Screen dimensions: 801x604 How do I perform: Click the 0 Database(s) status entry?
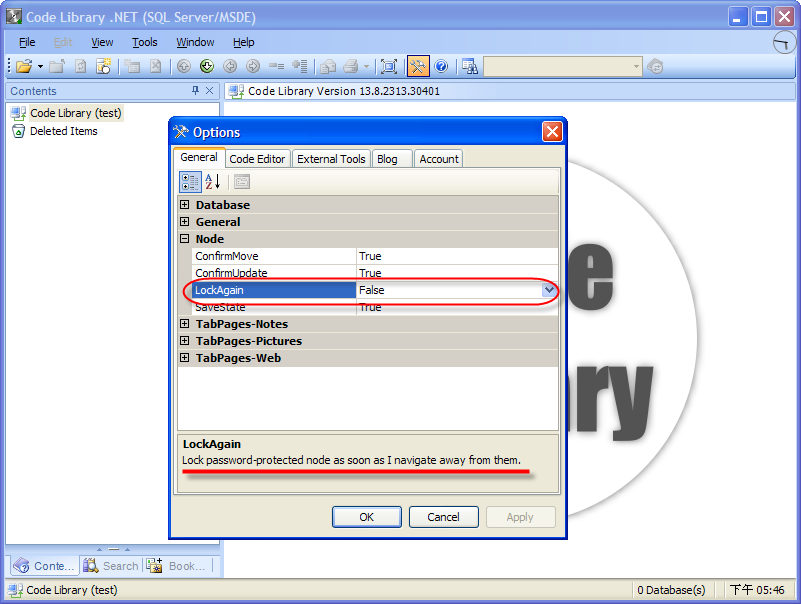[671, 590]
